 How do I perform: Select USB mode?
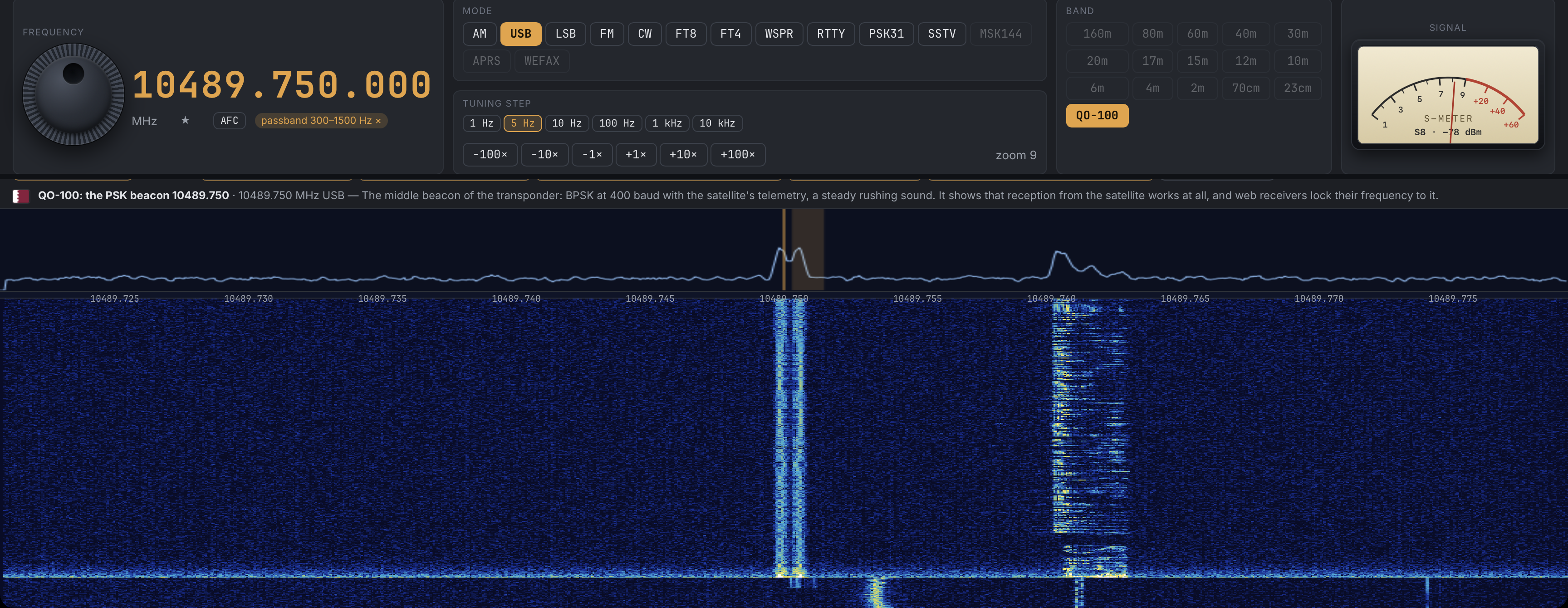click(x=520, y=34)
